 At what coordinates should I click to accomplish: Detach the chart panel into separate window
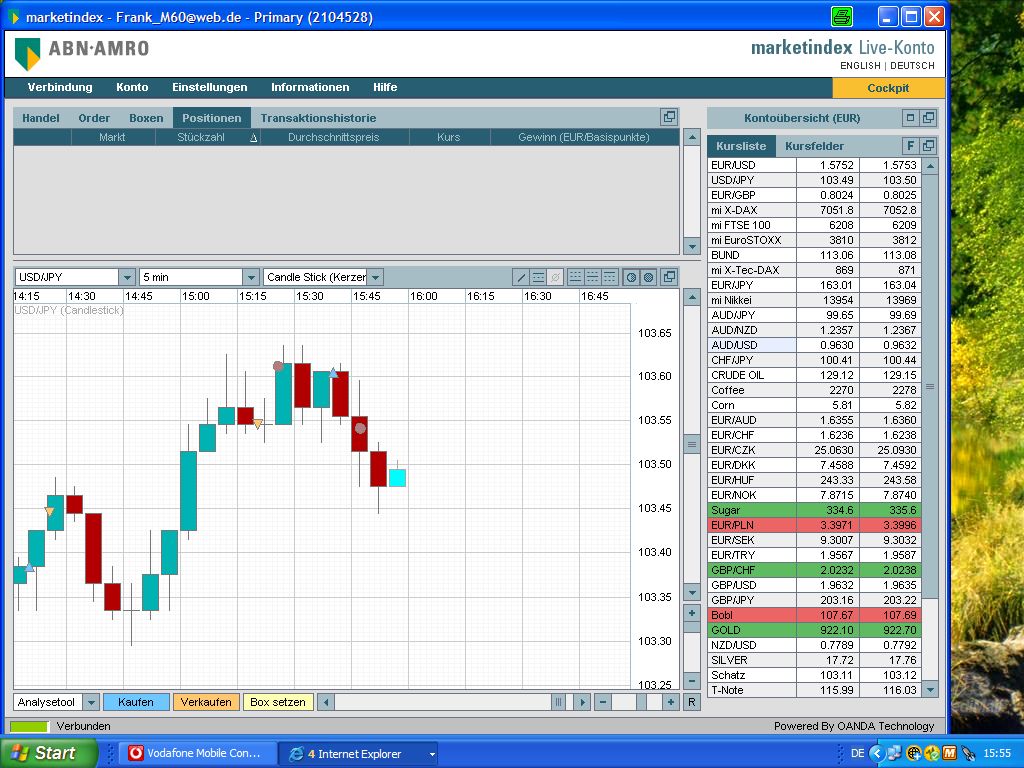(669, 277)
